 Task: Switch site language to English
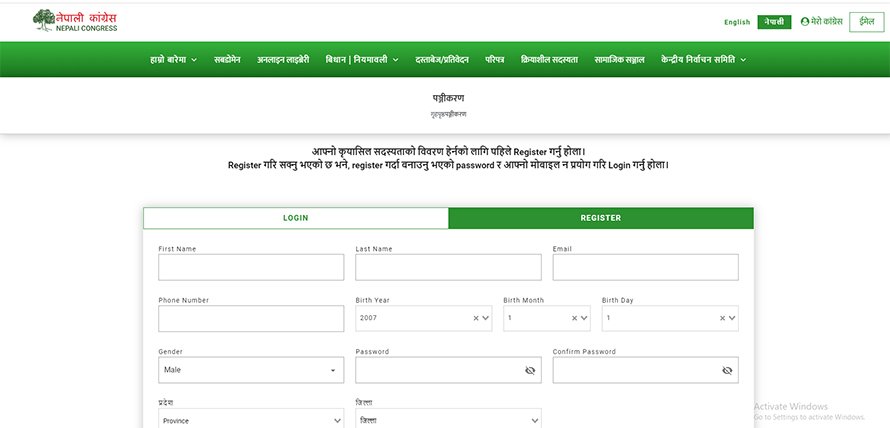[x=736, y=22]
